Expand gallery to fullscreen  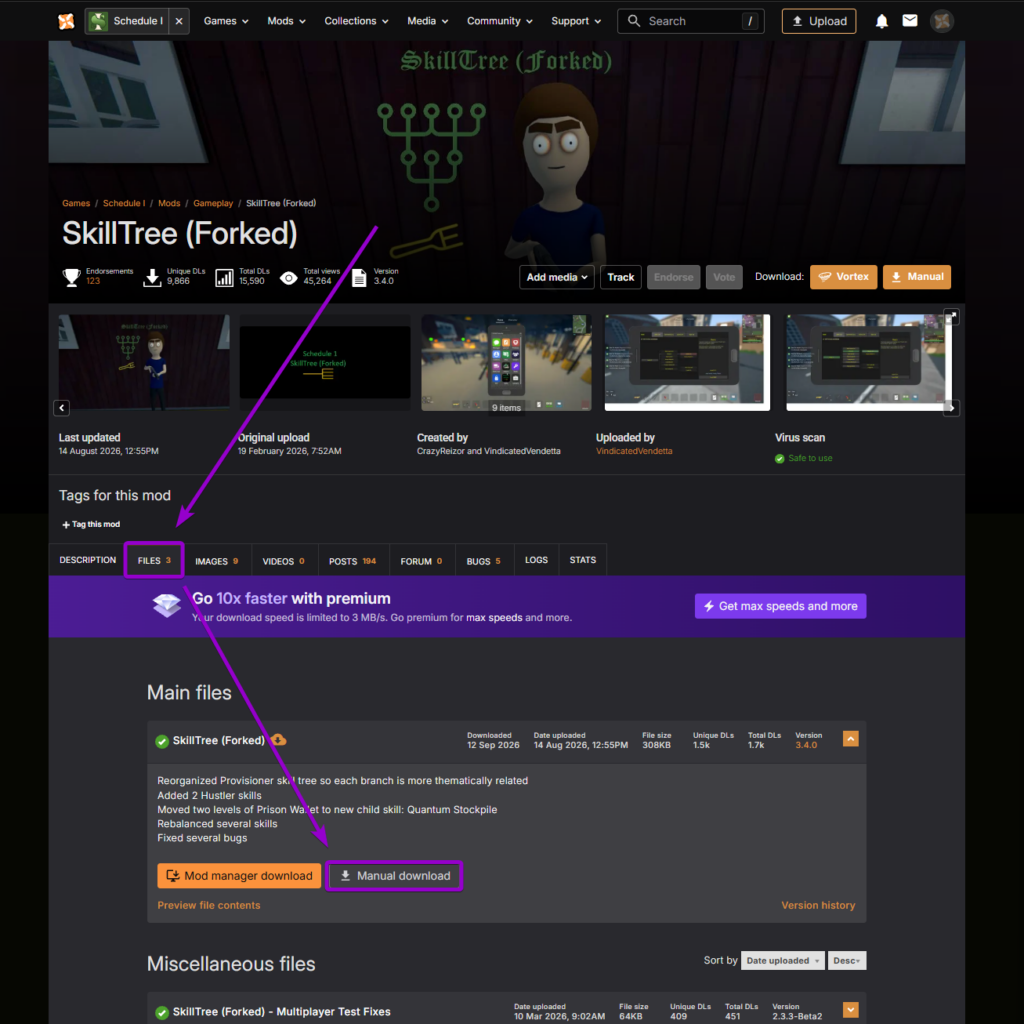tap(951, 317)
